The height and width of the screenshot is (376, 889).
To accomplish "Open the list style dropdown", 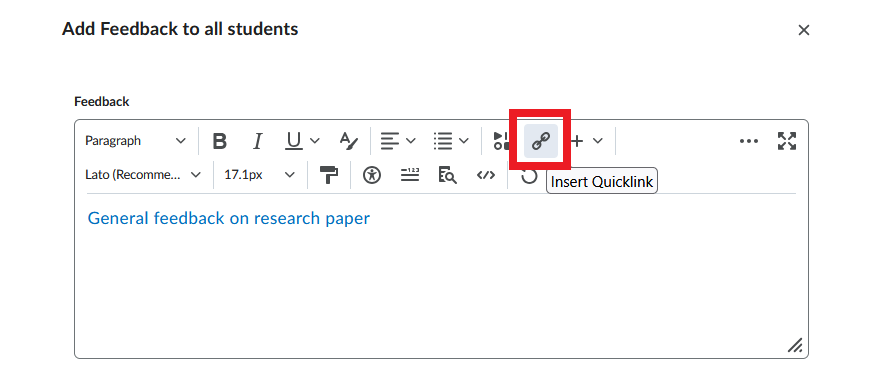I will pyautogui.click(x=451, y=141).
